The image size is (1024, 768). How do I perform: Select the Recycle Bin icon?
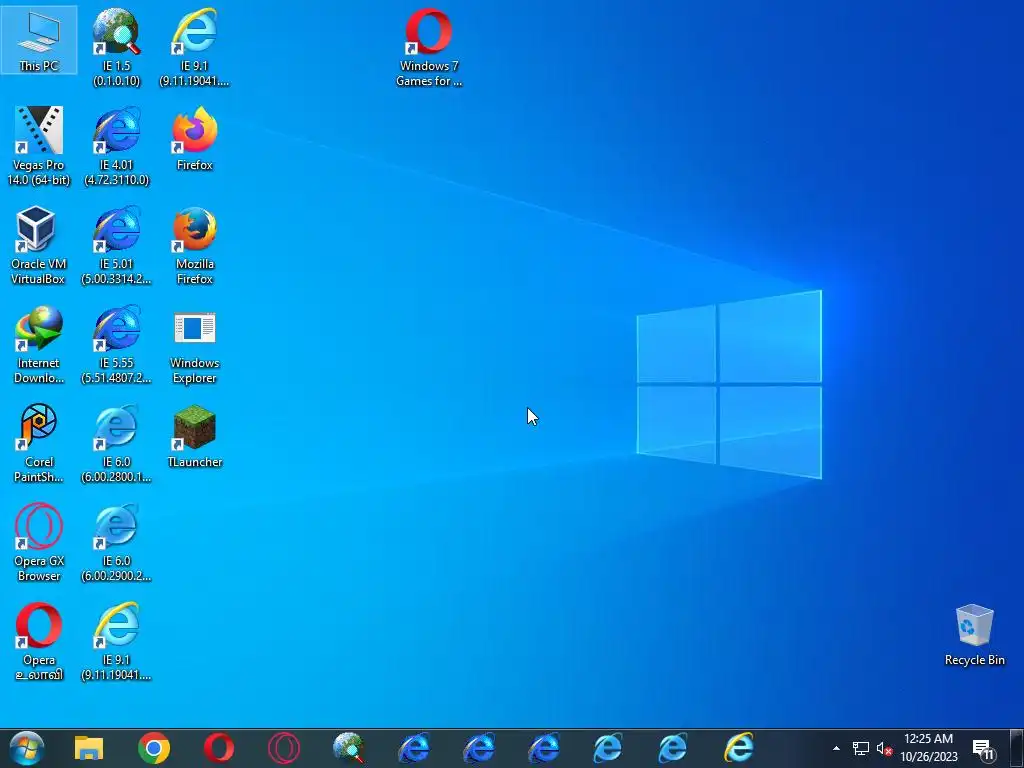coord(974,634)
